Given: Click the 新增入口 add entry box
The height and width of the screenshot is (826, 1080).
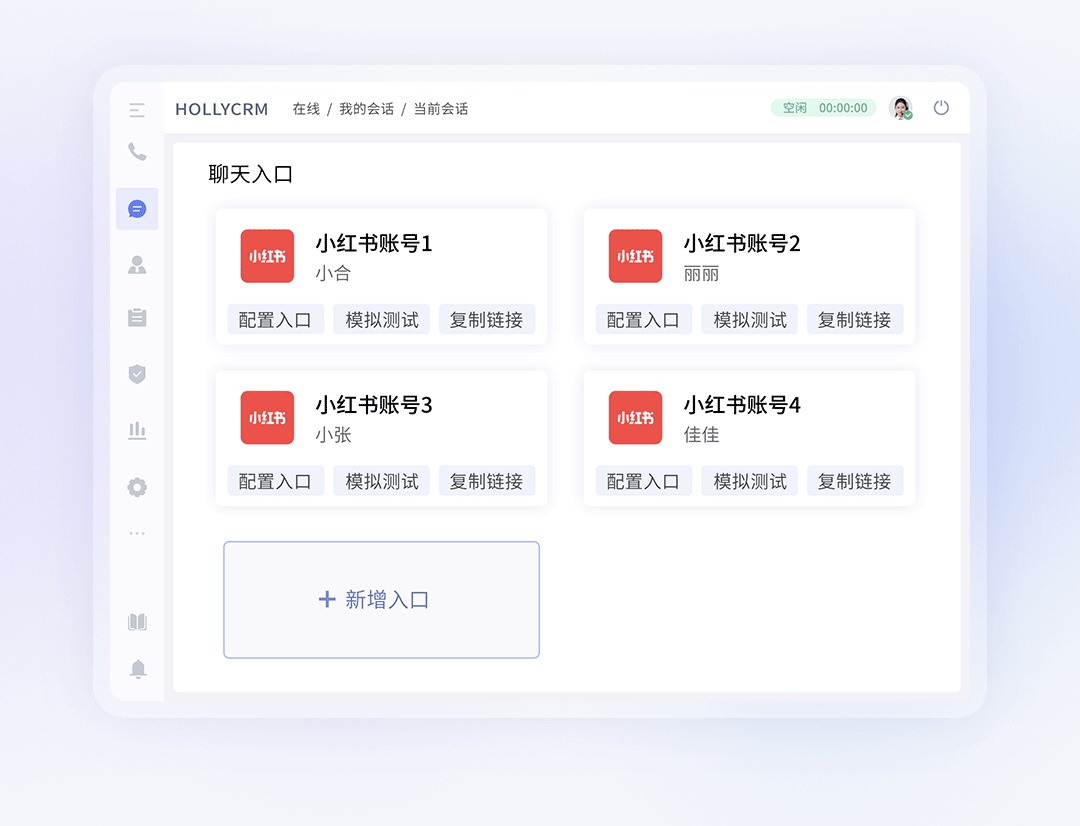Looking at the screenshot, I should (382, 600).
